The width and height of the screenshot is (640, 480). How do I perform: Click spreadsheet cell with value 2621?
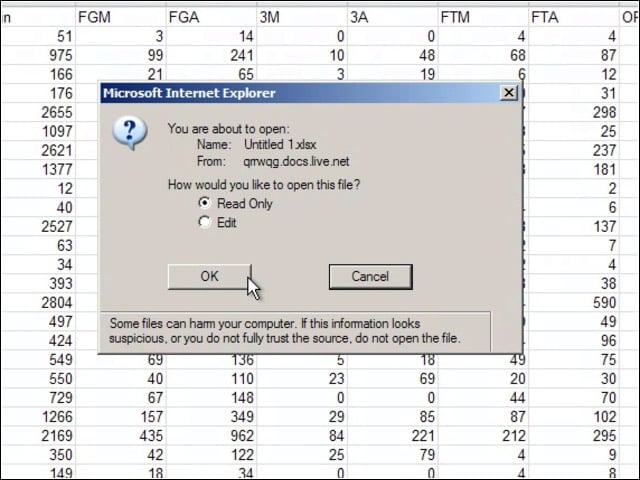(x=38, y=150)
